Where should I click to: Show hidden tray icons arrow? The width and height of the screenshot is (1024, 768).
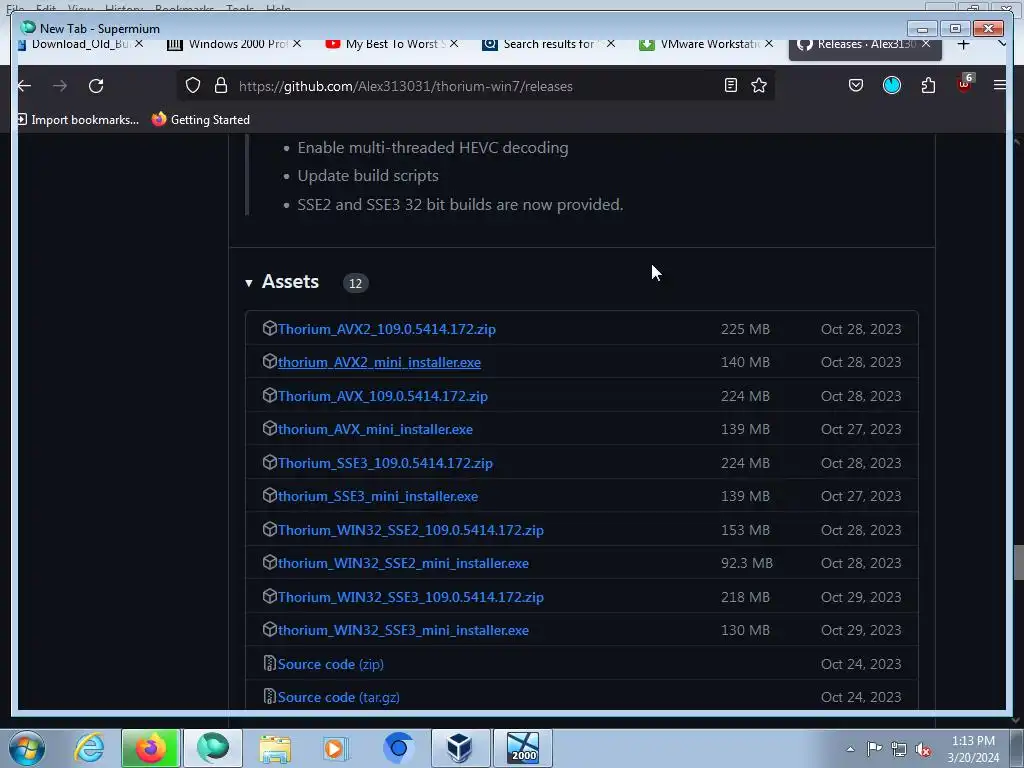[850, 749]
